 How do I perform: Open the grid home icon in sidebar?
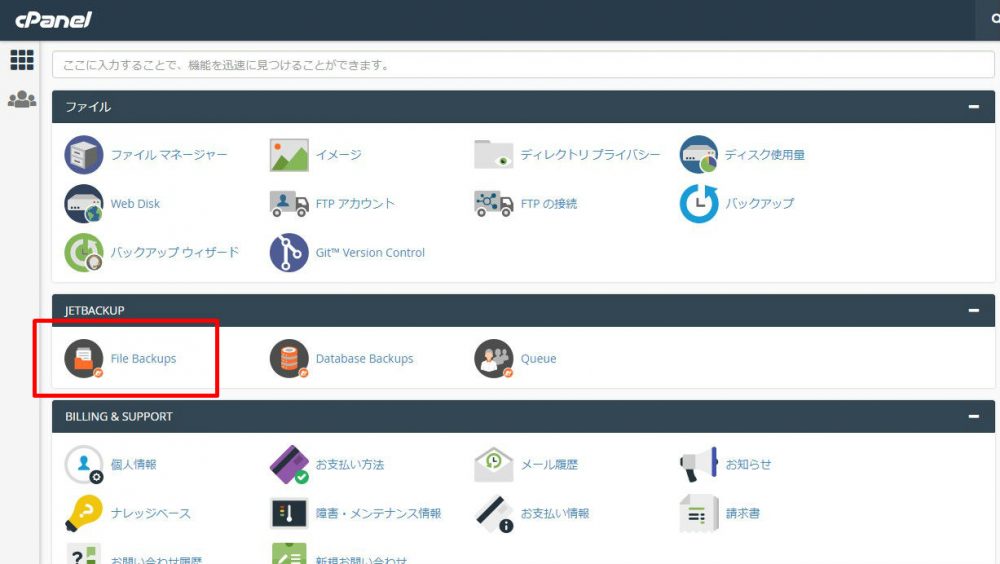[x=22, y=60]
